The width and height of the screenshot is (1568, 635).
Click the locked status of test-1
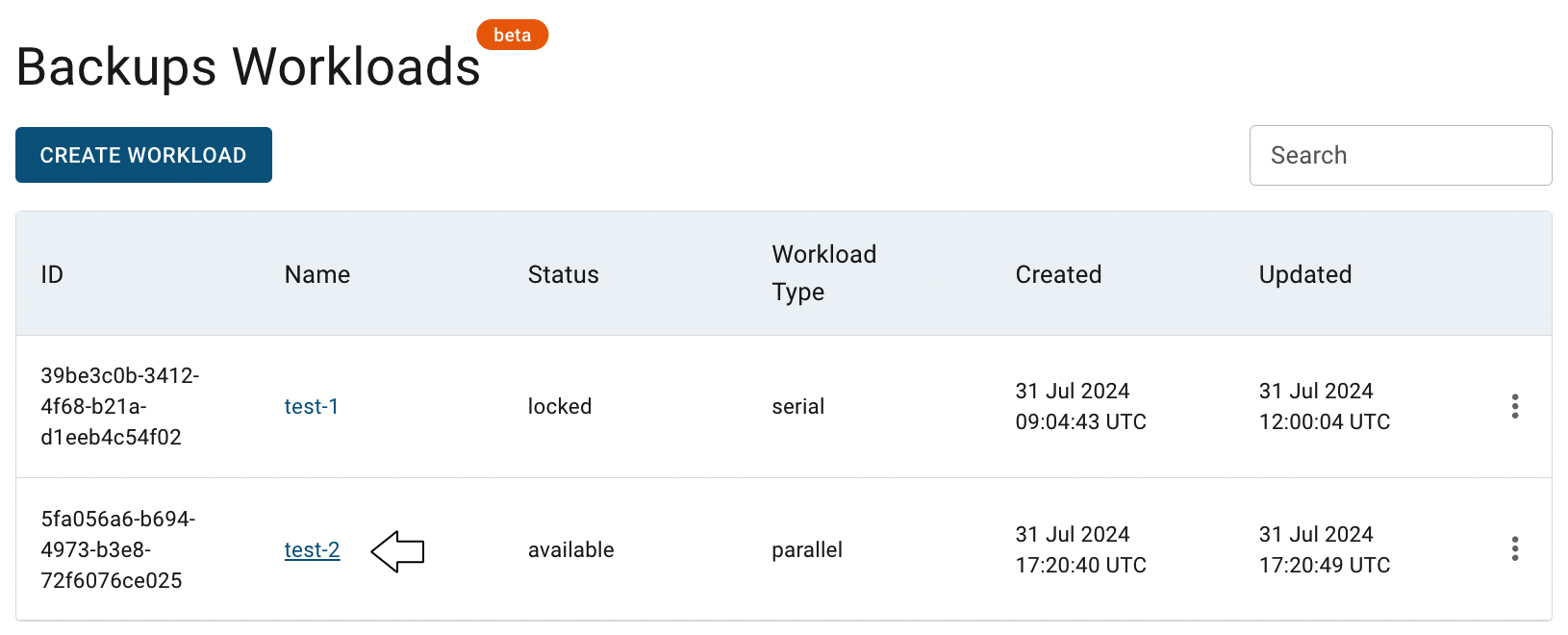(x=560, y=406)
